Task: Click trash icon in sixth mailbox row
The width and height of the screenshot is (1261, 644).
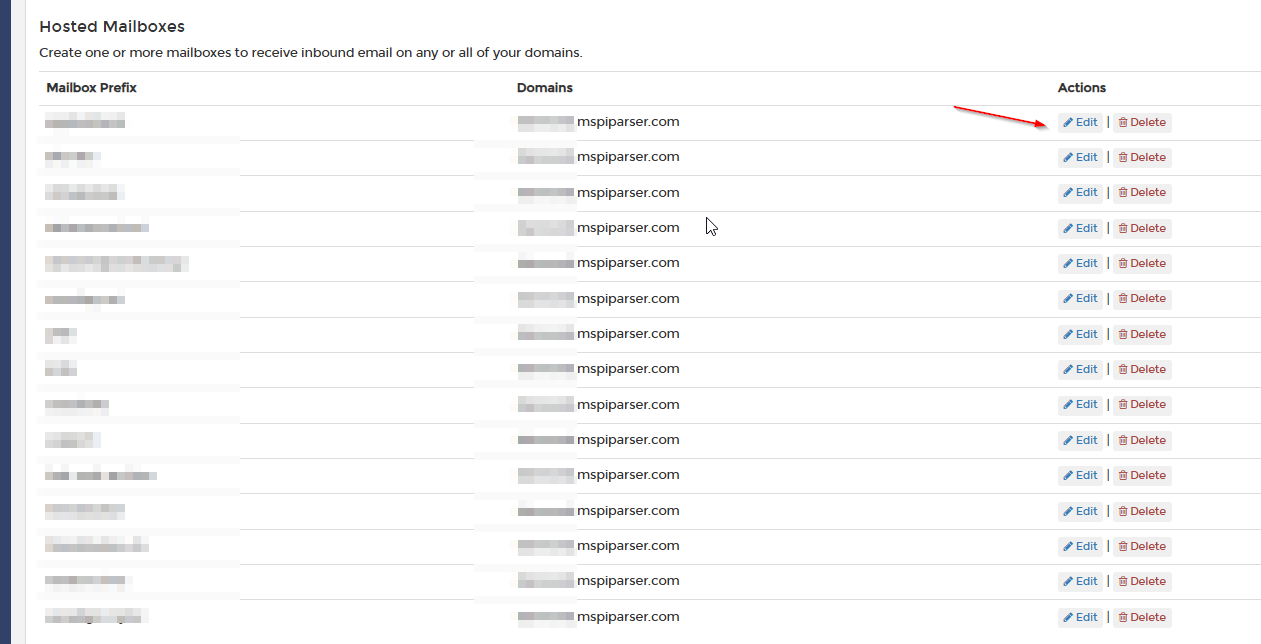Action: tap(1123, 298)
